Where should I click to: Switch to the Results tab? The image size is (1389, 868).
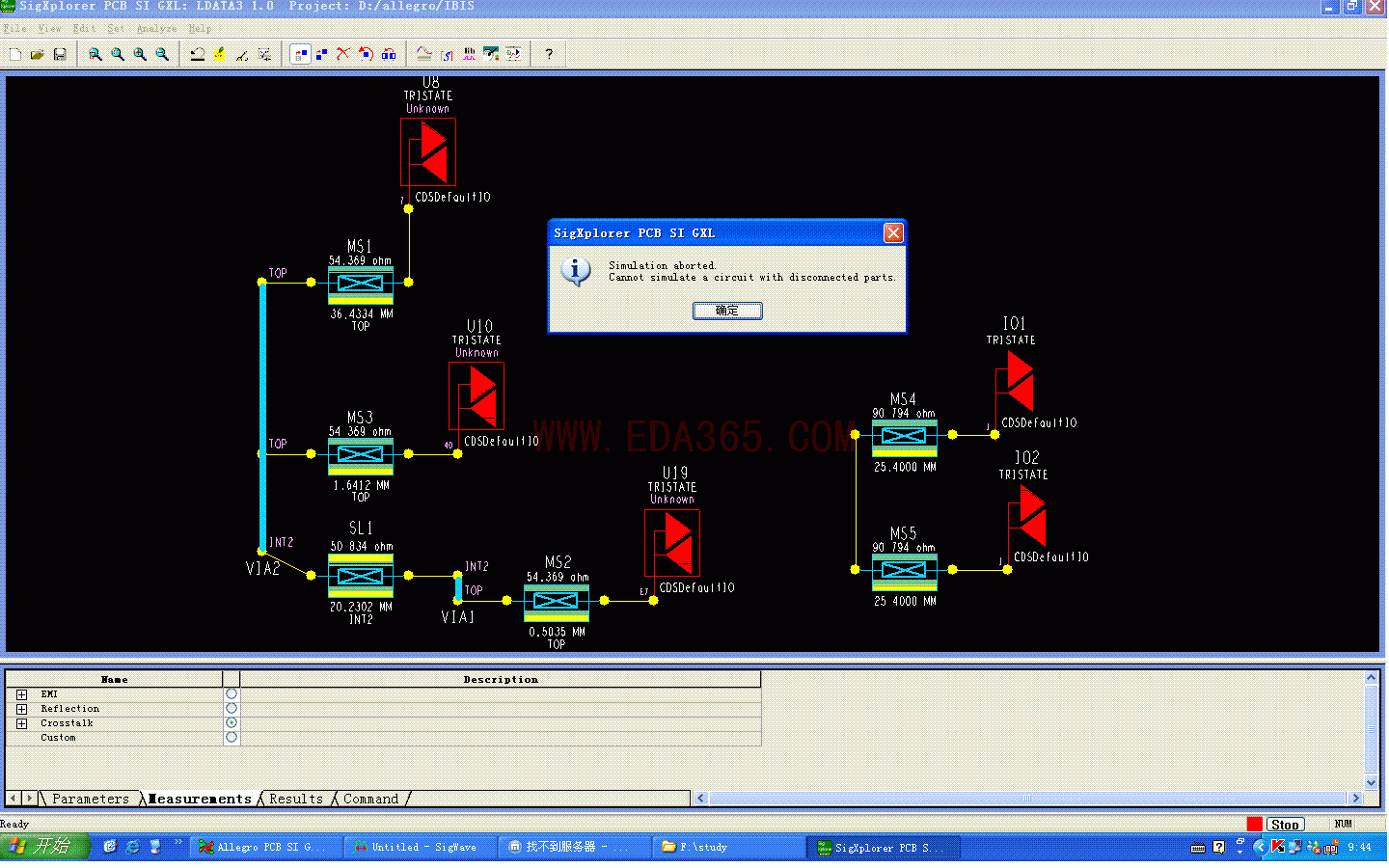296,799
